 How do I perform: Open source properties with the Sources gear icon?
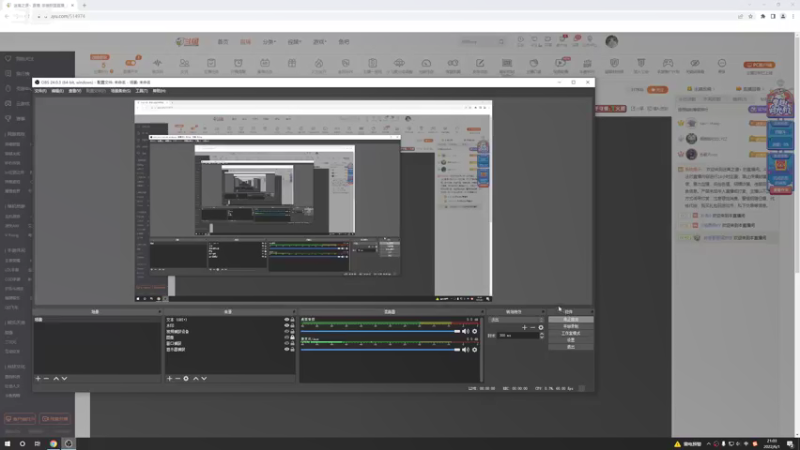pyautogui.click(x=186, y=379)
